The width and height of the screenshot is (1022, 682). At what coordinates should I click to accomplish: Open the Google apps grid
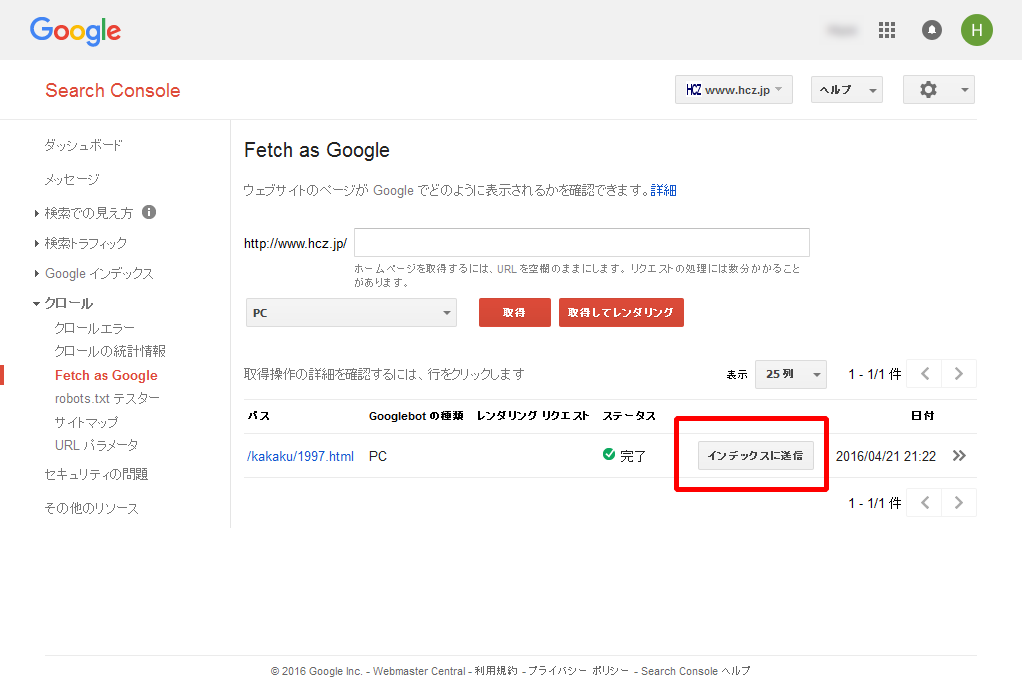(x=886, y=30)
